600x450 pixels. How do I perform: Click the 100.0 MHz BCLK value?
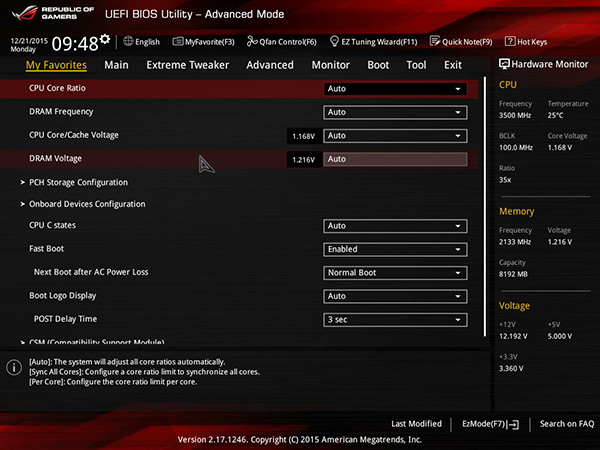[515, 148]
